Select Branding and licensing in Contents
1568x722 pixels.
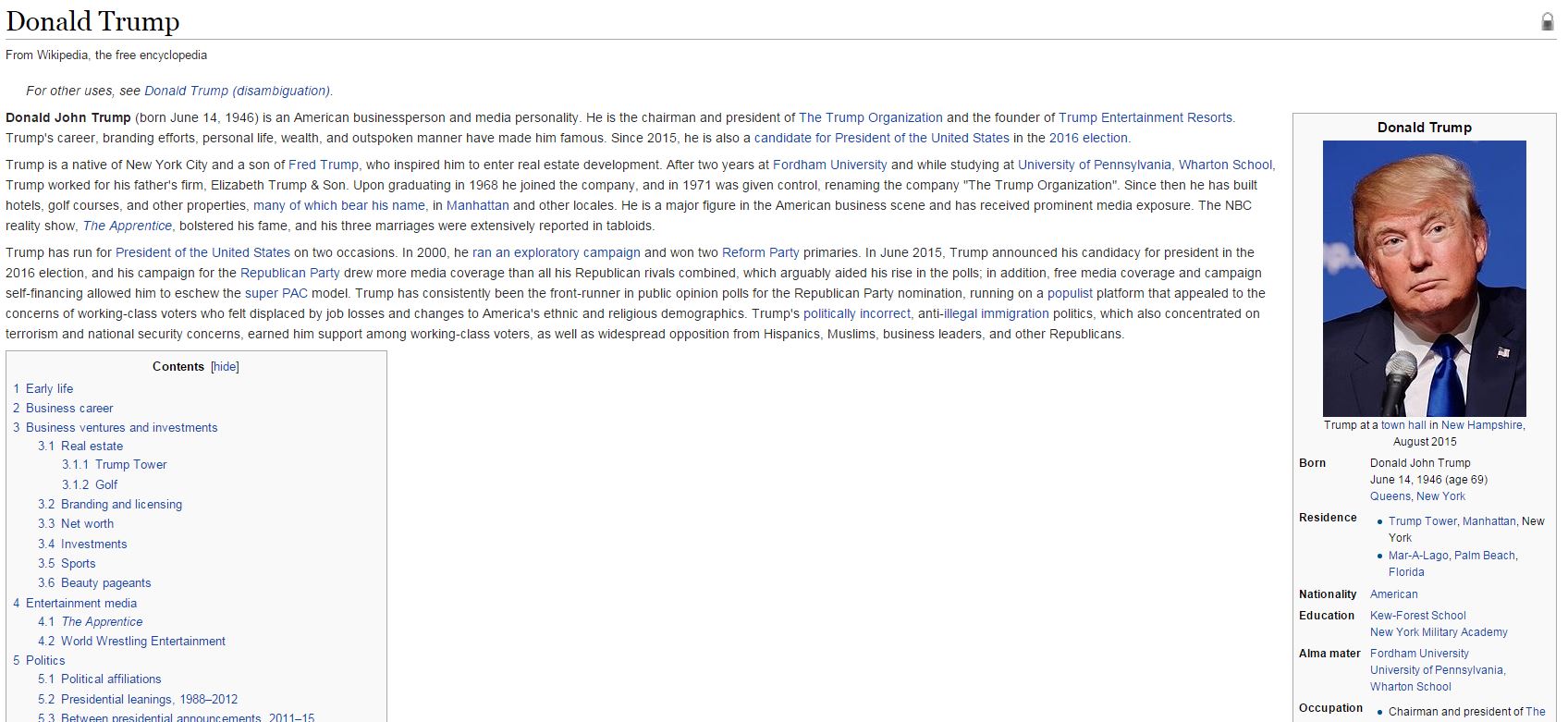(x=121, y=505)
